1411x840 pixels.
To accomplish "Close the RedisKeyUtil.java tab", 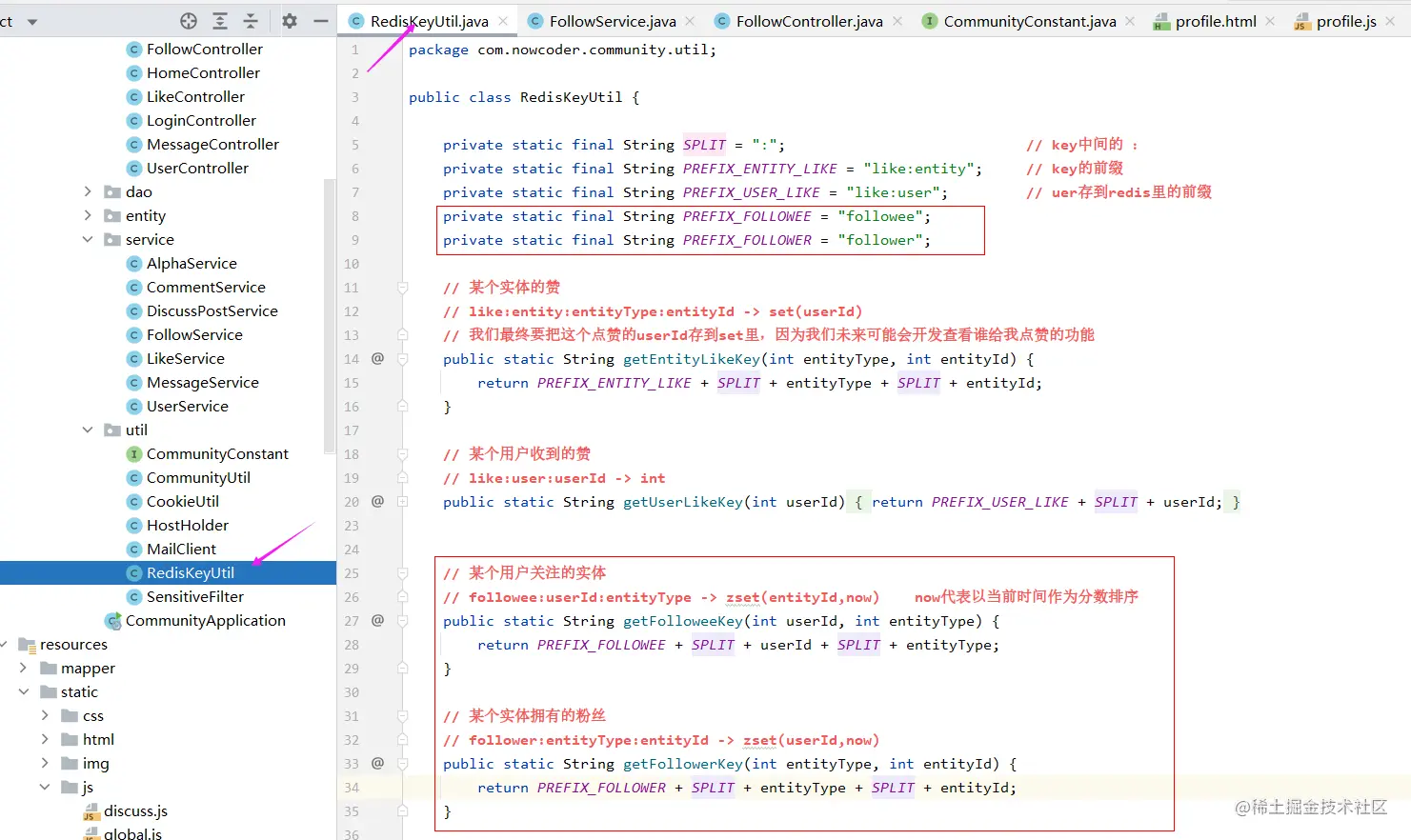I will (x=503, y=21).
